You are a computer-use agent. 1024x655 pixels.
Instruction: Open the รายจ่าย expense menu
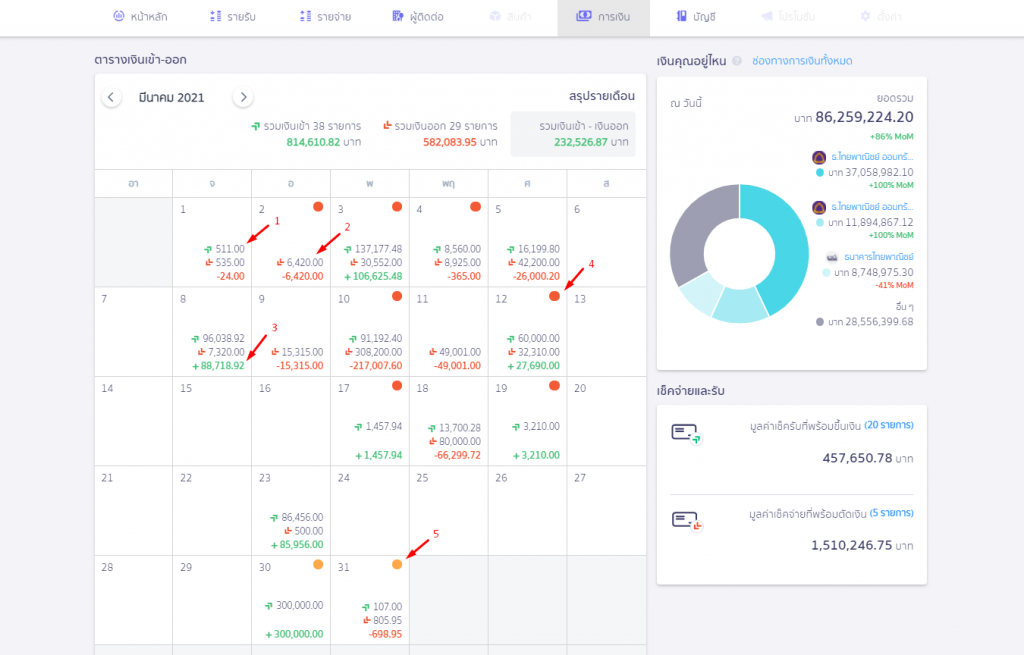pos(325,17)
